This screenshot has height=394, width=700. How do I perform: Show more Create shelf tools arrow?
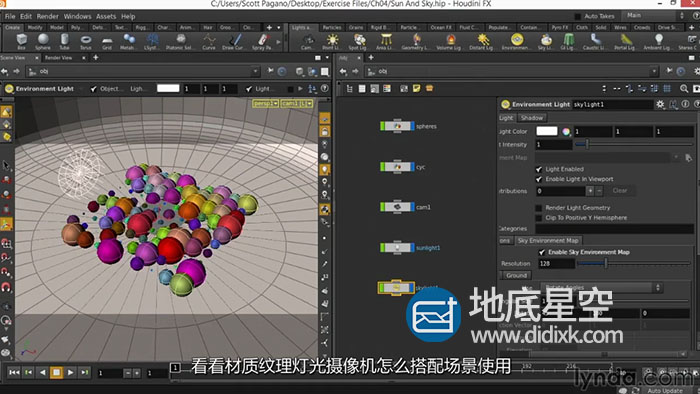[279, 42]
